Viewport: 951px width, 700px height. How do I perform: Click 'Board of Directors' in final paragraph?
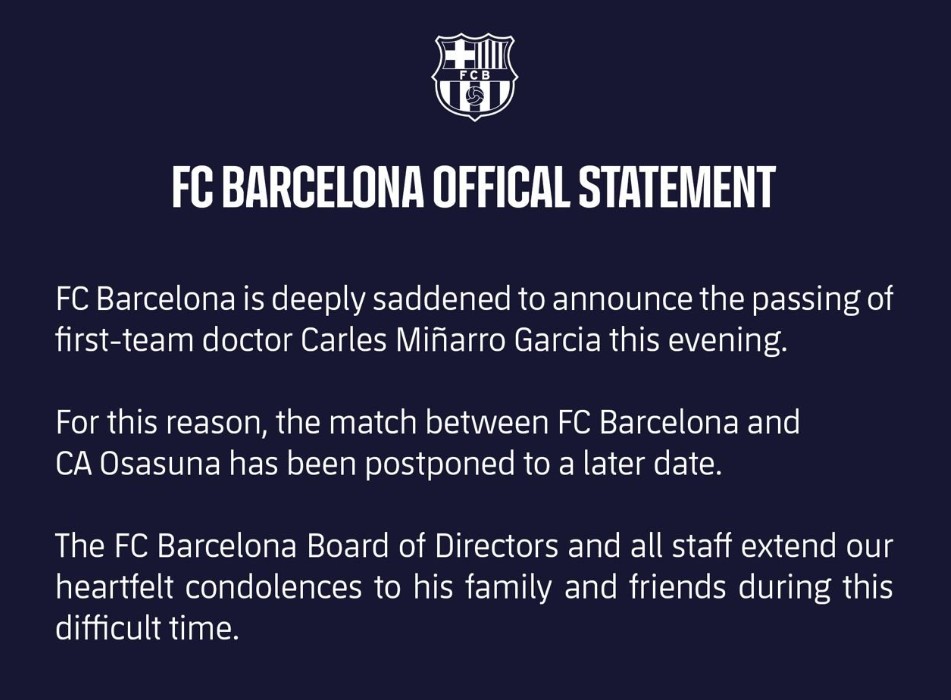click(x=432, y=546)
